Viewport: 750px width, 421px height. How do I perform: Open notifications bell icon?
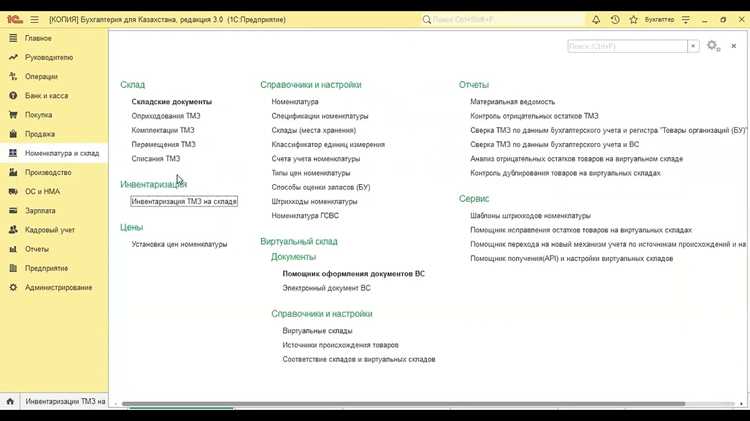pyautogui.click(x=596, y=20)
